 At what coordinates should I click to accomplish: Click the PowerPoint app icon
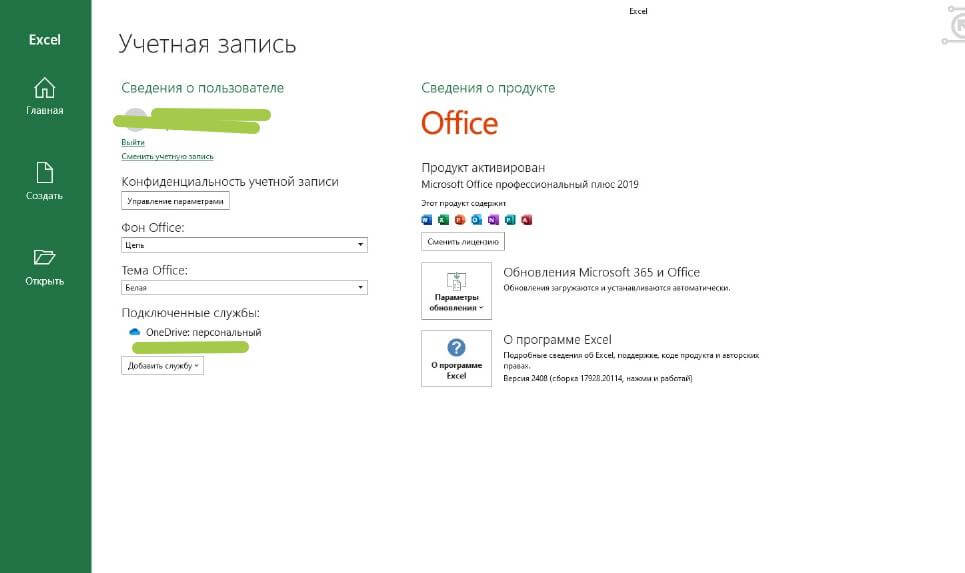pyautogui.click(x=460, y=220)
